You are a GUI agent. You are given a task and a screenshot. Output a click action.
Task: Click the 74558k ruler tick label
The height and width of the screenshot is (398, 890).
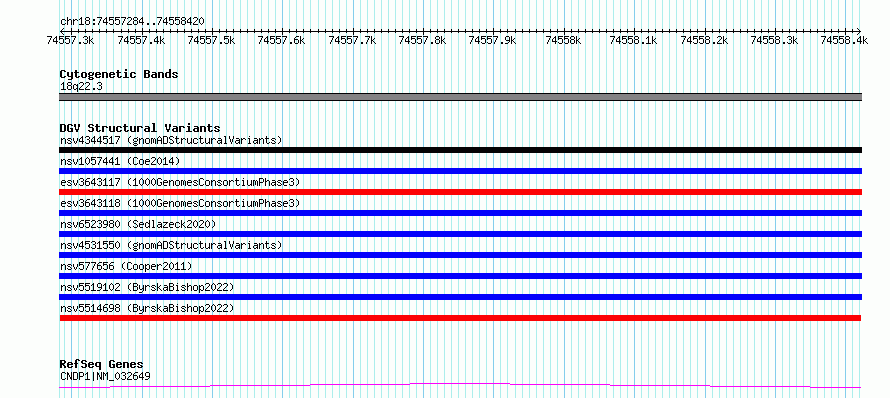click(563, 40)
